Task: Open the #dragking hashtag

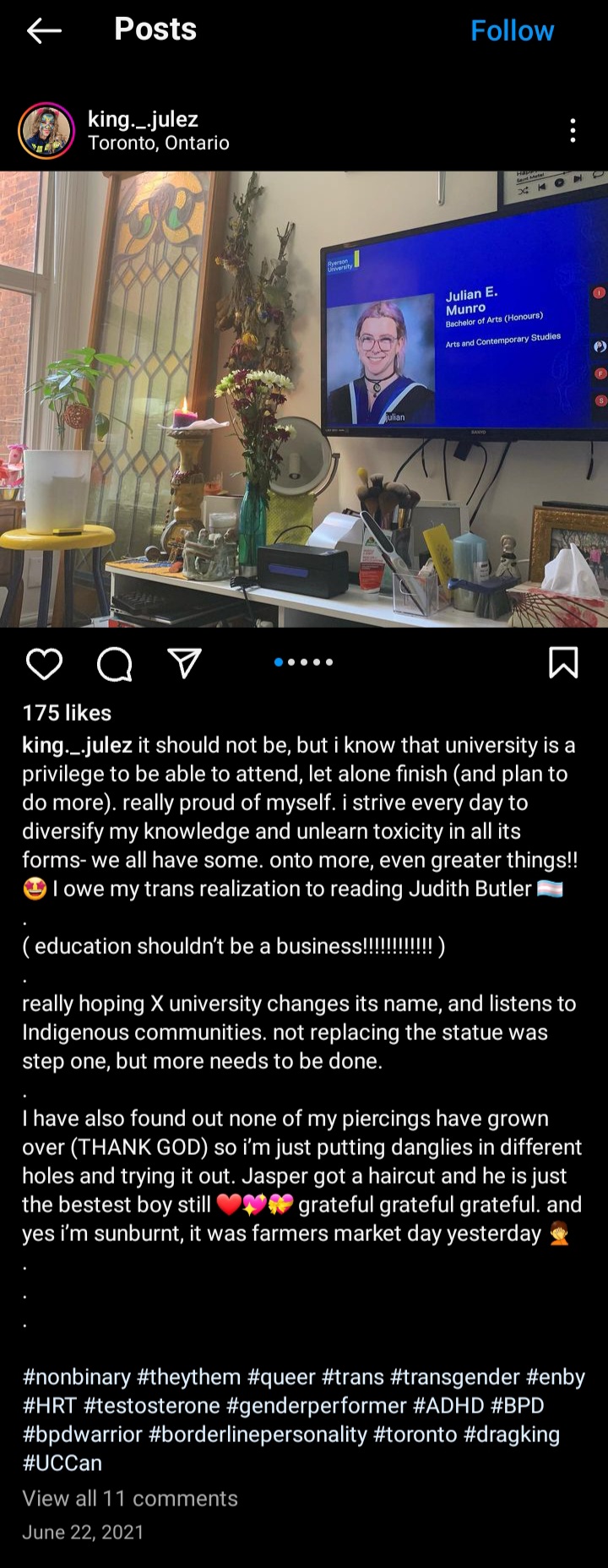Action: click(512, 1435)
